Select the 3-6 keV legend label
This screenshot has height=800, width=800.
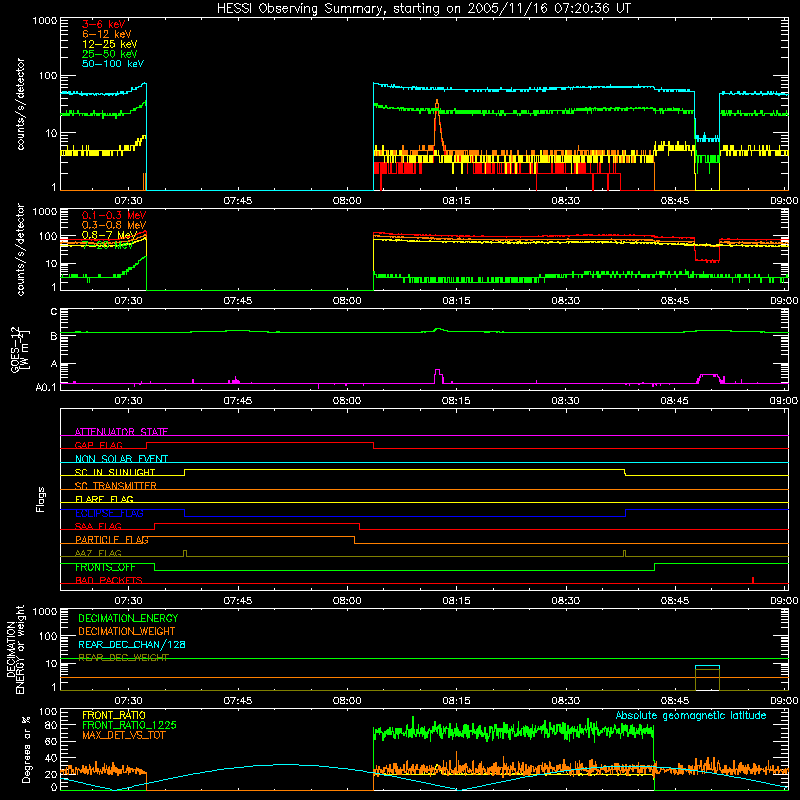click(x=103, y=24)
